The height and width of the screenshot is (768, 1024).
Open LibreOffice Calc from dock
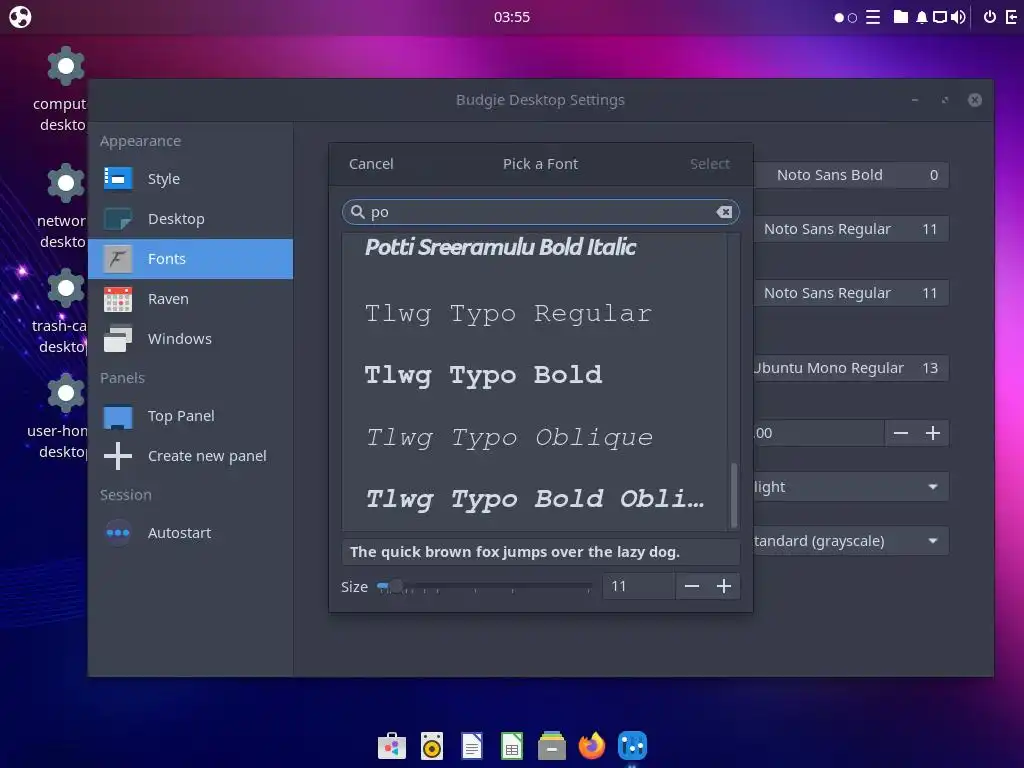point(512,746)
